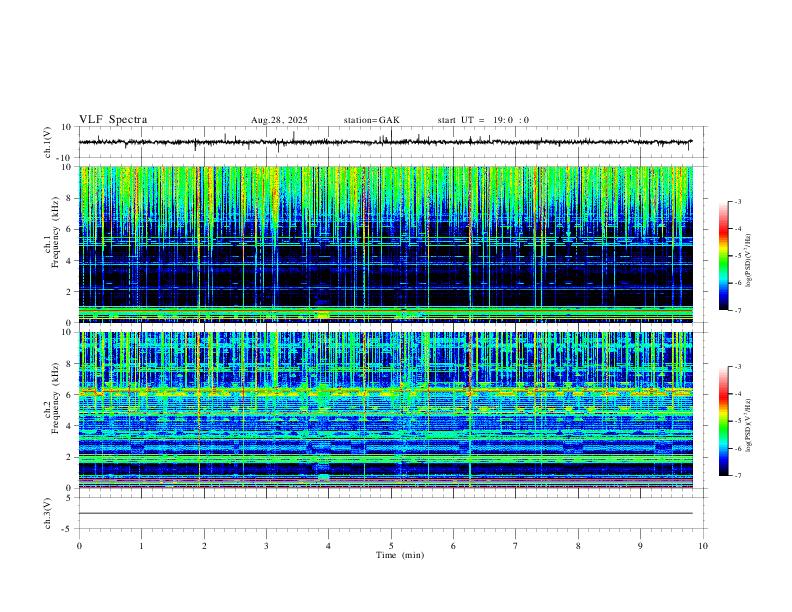Viewport: 792px width, 612px height.
Task: Click the time axis tick label '5'
Action: coord(391,546)
